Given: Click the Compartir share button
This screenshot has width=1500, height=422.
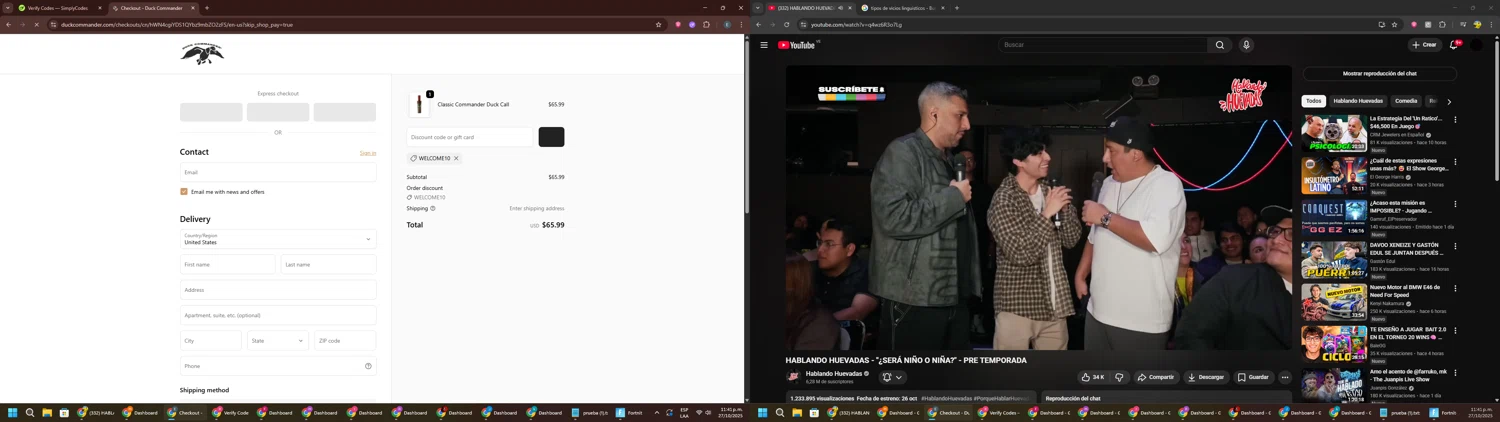Looking at the screenshot, I should [x=1156, y=377].
